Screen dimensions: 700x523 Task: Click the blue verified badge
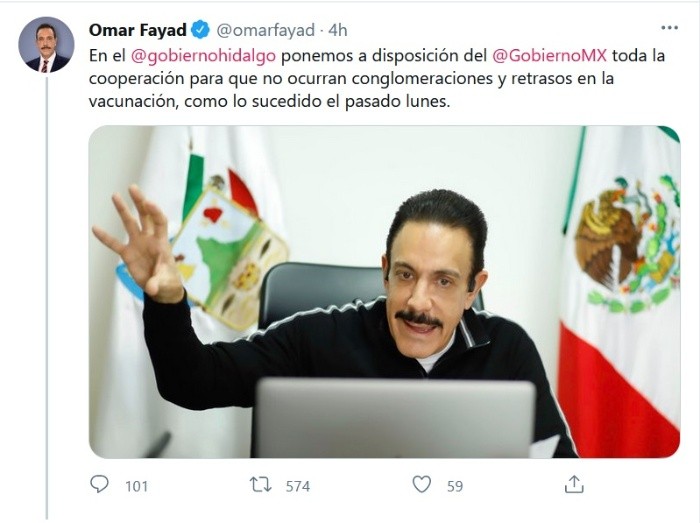[200, 30]
